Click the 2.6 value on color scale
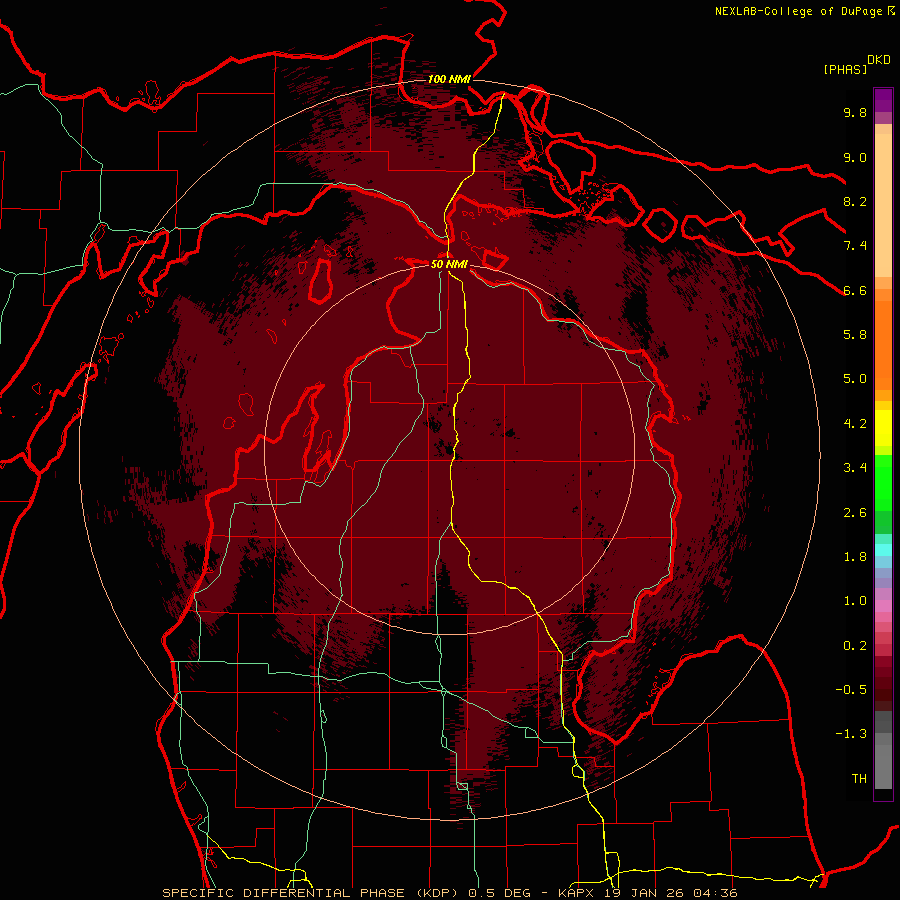Image resolution: width=900 pixels, height=900 pixels. (855, 513)
